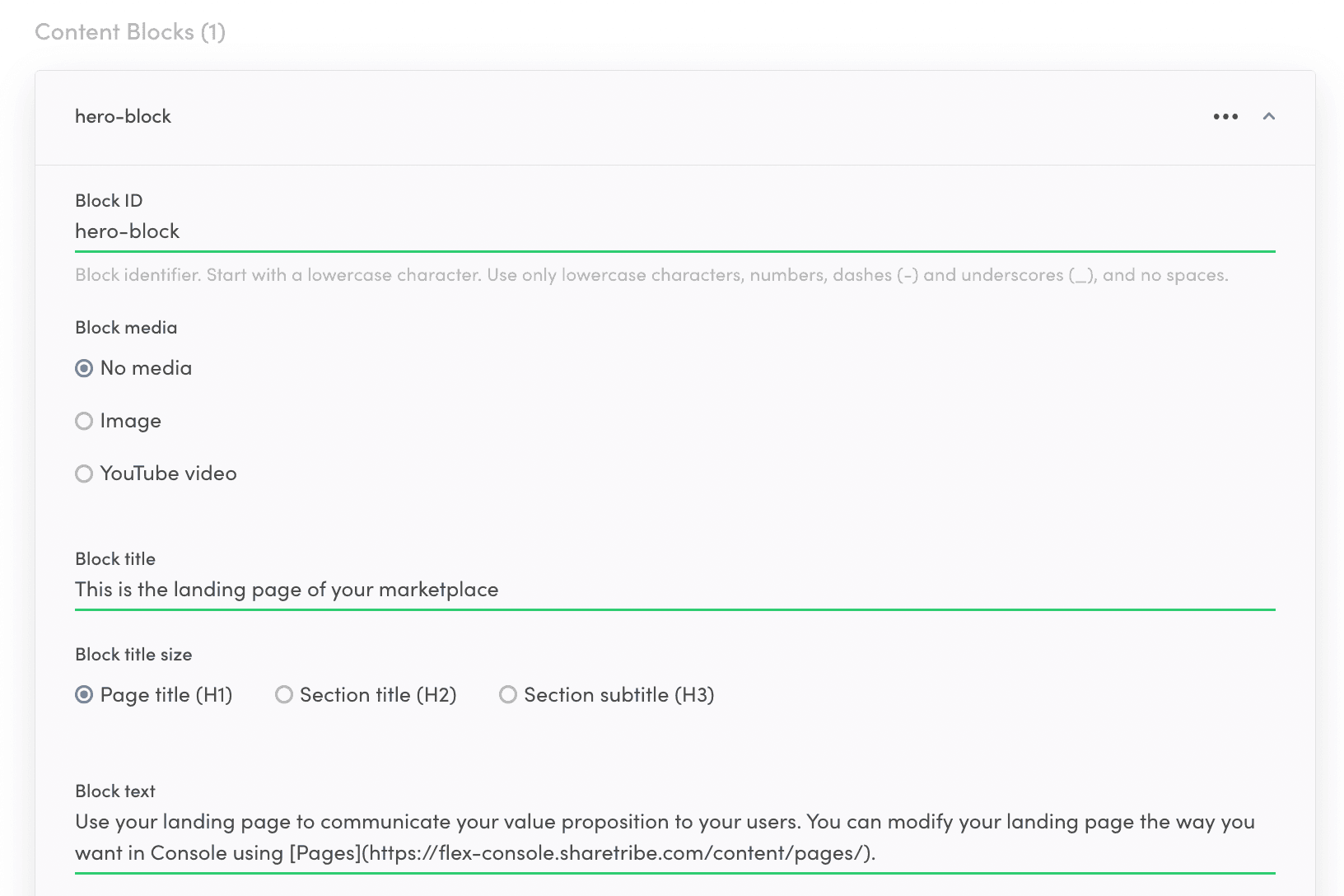Image resolution: width=1344 pixels, height=896 pixels.
Task: Collapse the hero-block section with chevron
Action: 1269,117
